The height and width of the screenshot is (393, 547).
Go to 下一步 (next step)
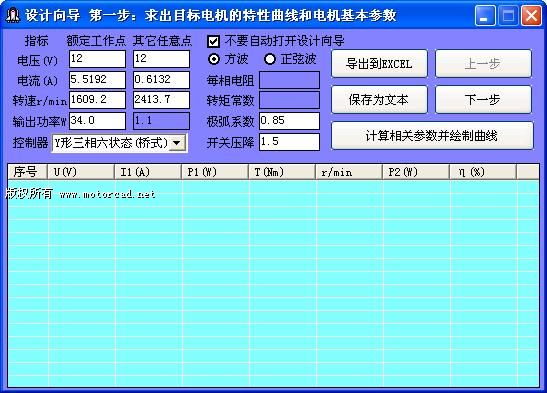coord(483,100)
